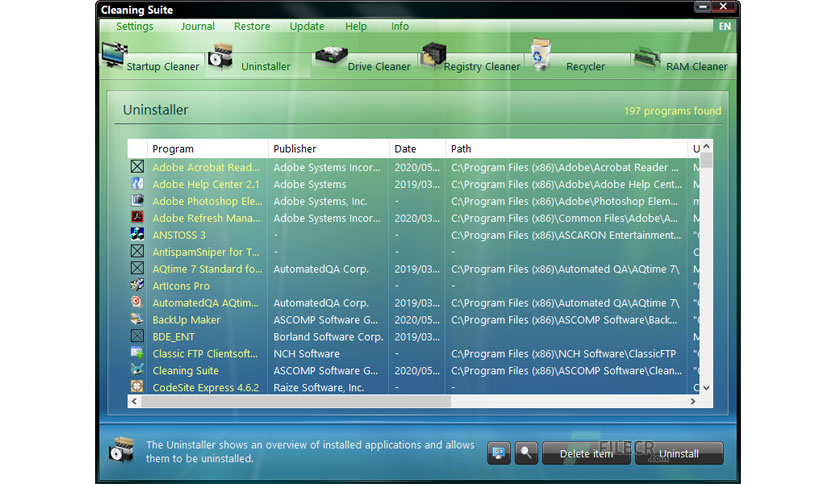Click the AntispamSniper row icon
Screen dimensions: 836x484
coord(137,251)
